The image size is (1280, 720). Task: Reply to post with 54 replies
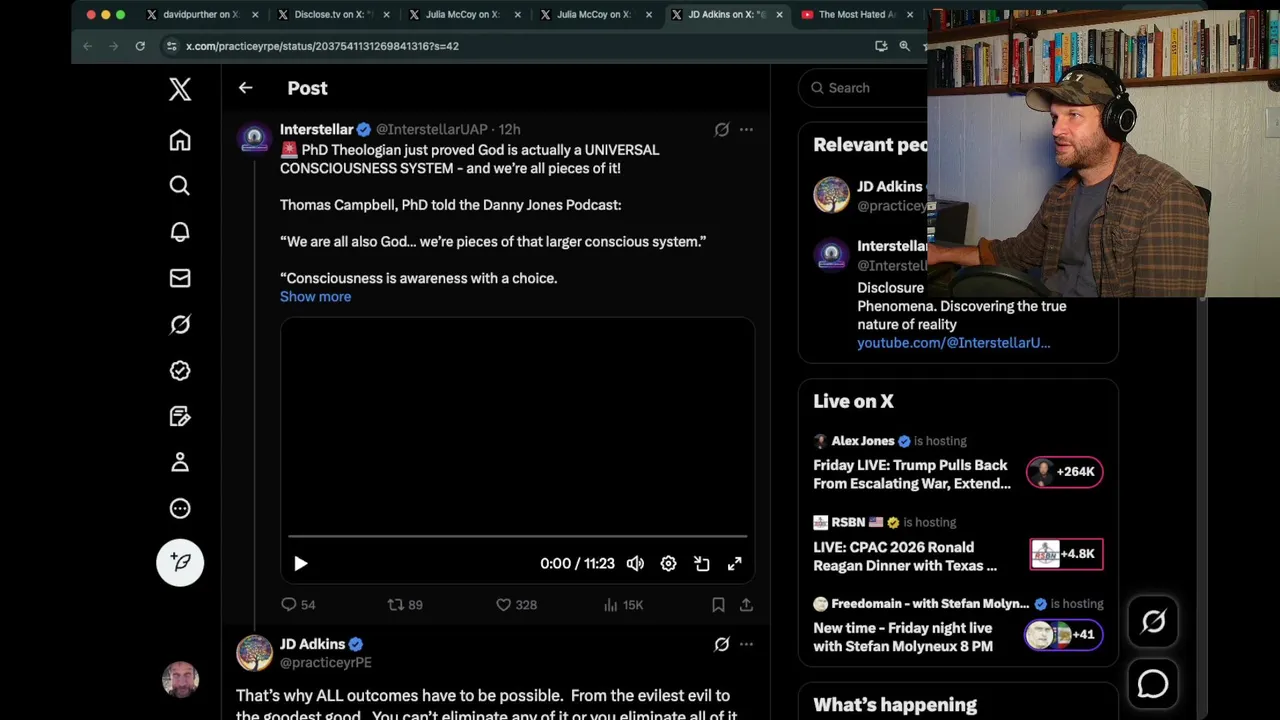pos(298,605)
